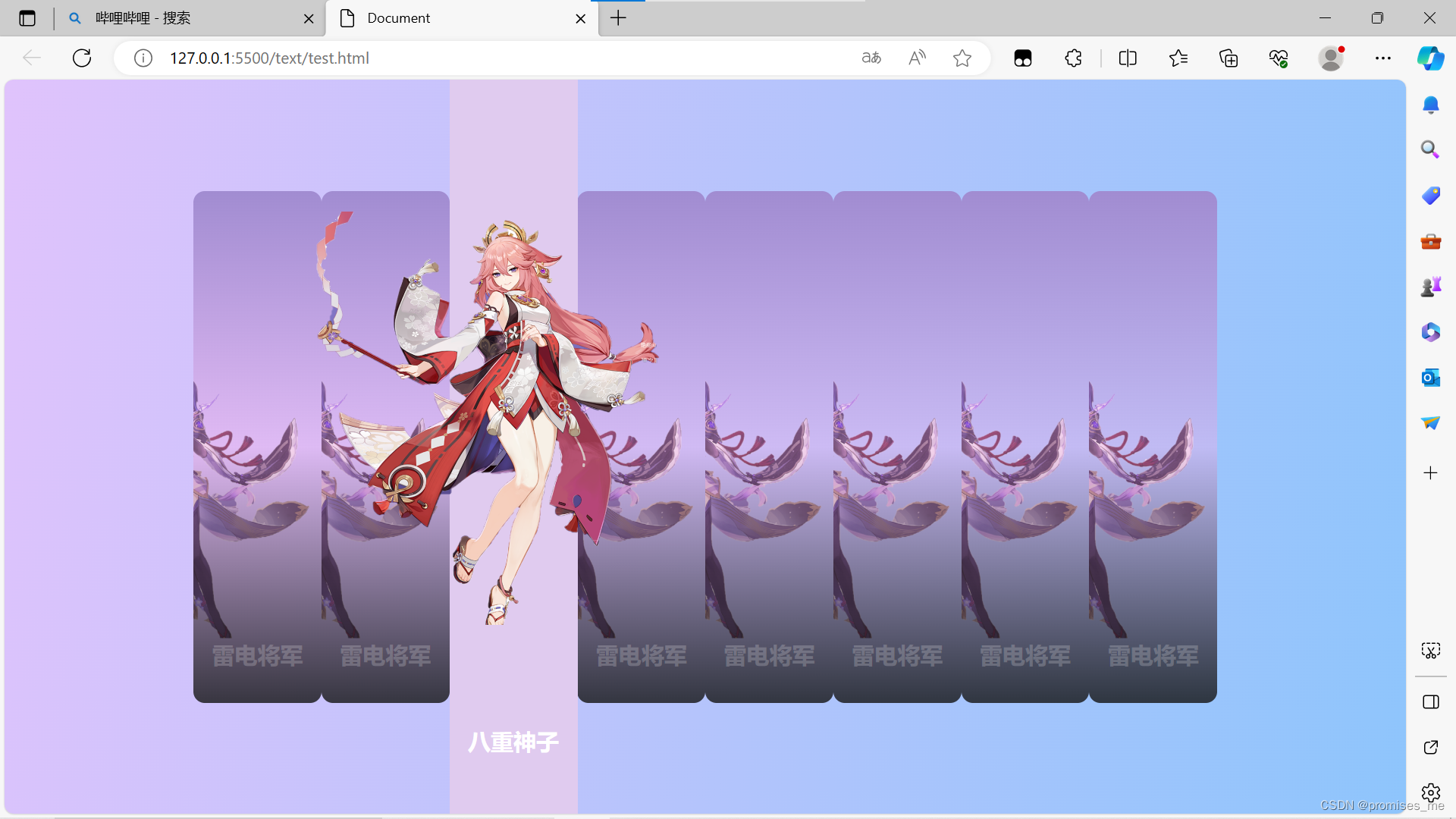Open the Favorites list
1456x819 pixels.
tap(1178, 58)
